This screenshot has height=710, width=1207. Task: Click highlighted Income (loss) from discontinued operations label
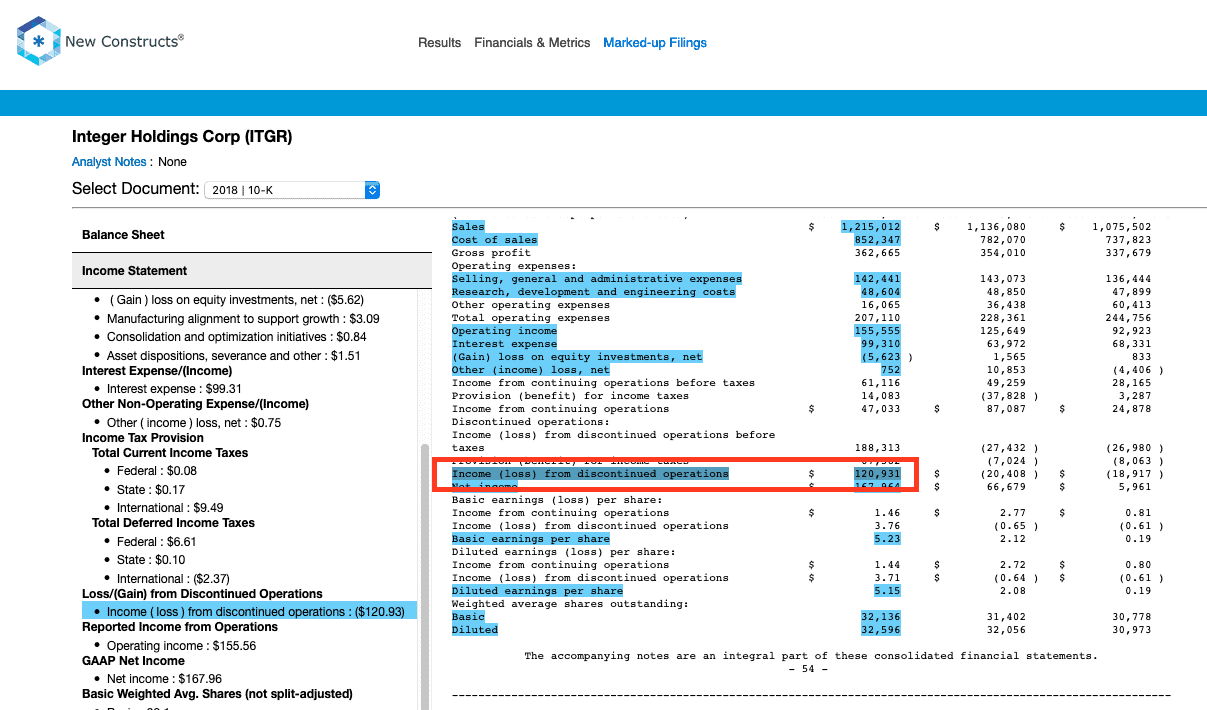pyautogui.click(x=590, y=474)
